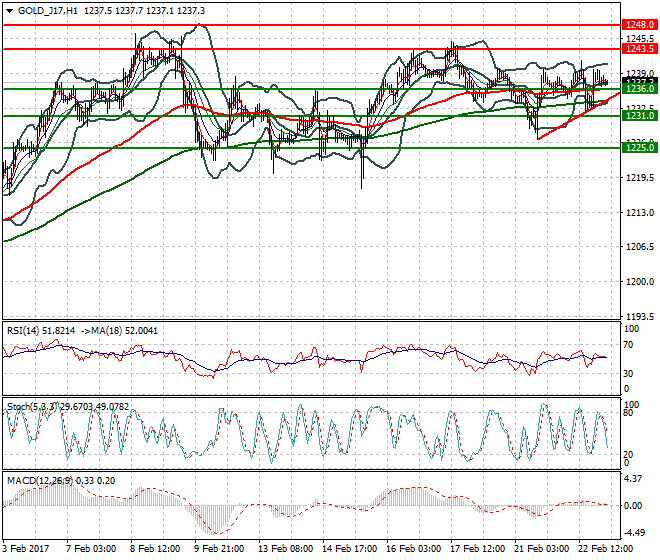Click the GOLD_J17,H1 symbol title
Viewport: 660px width, 560px height.
tap(48, 11)
